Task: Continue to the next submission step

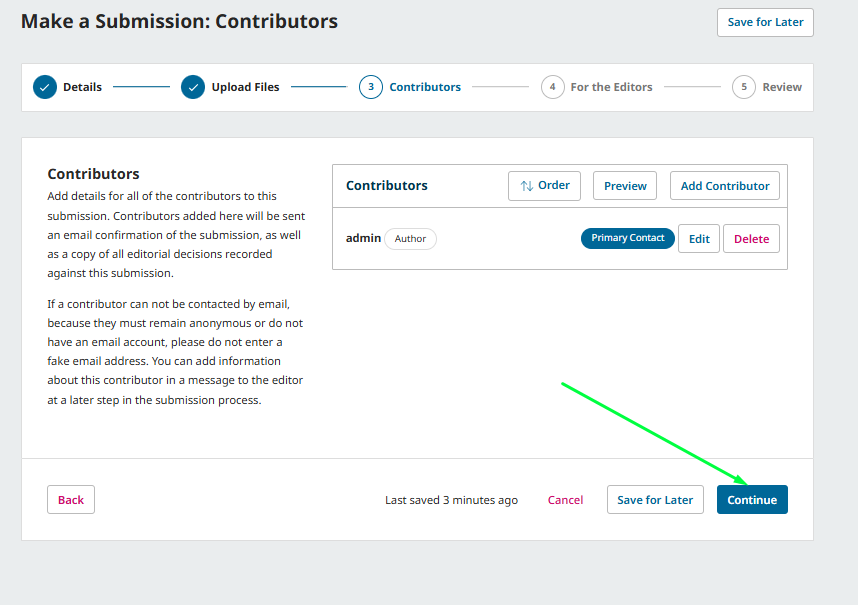Action: (752, 500)
